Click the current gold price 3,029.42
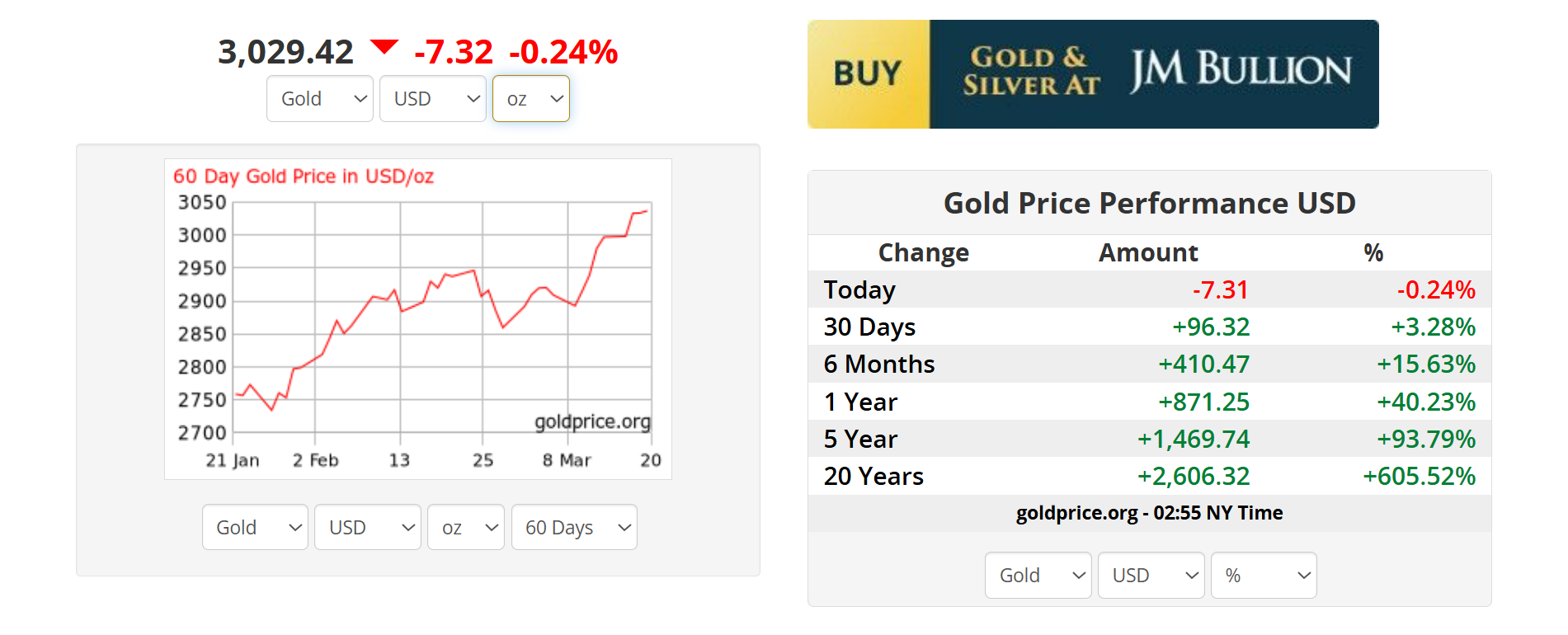 (x=285, y=52)
